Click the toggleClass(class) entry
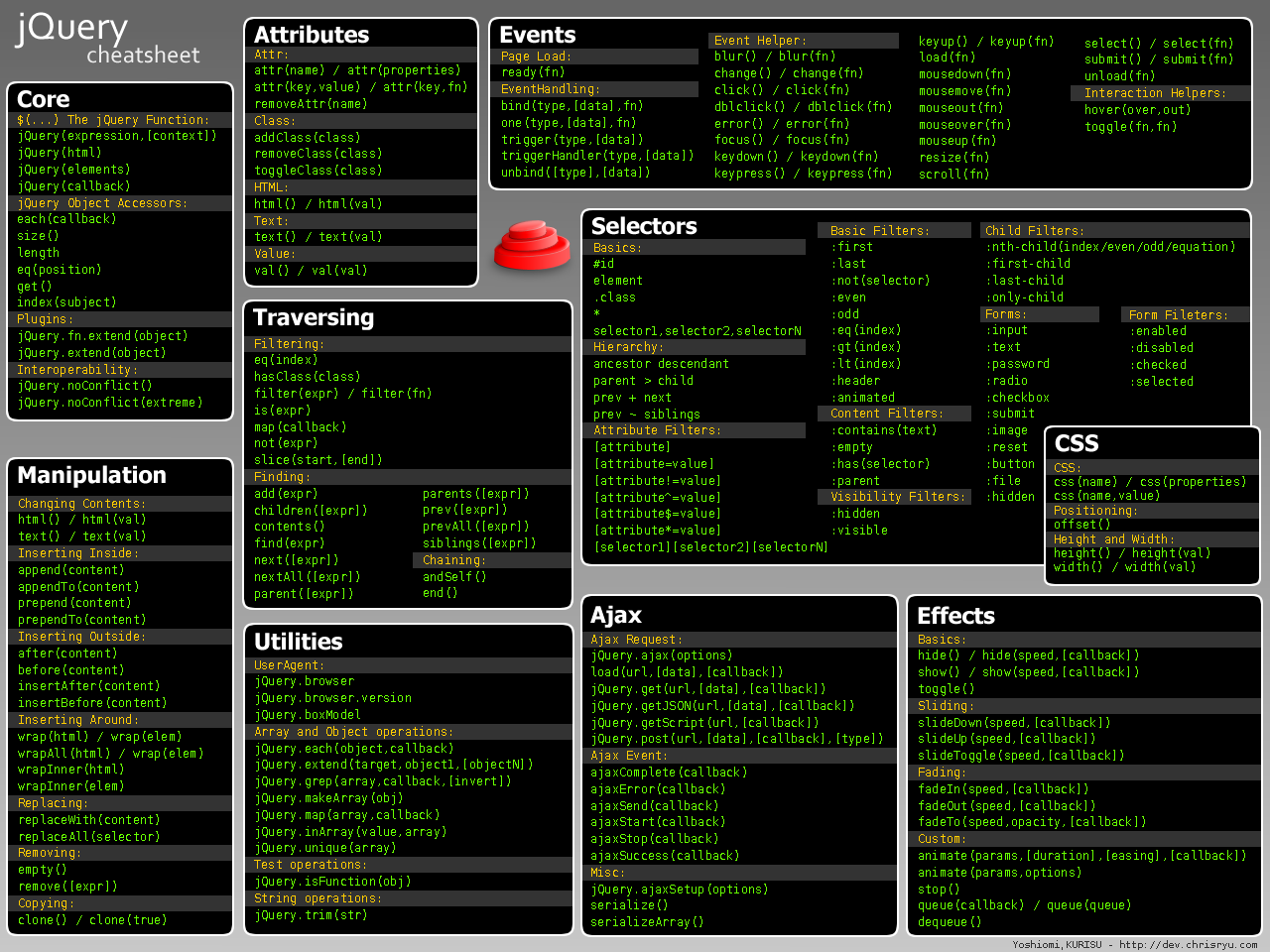This screenshot has height=952, width=1270. click(317, 171)
